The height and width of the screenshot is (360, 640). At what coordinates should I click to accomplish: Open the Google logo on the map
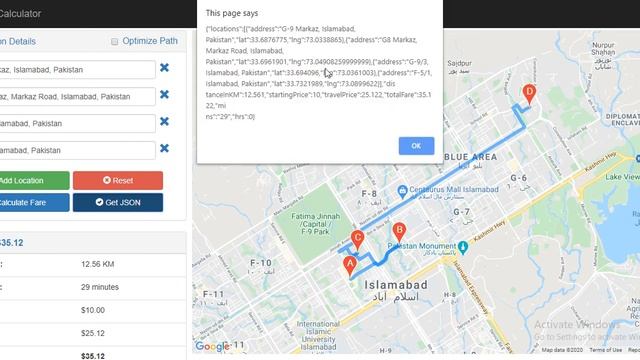(x=212, y=347)
